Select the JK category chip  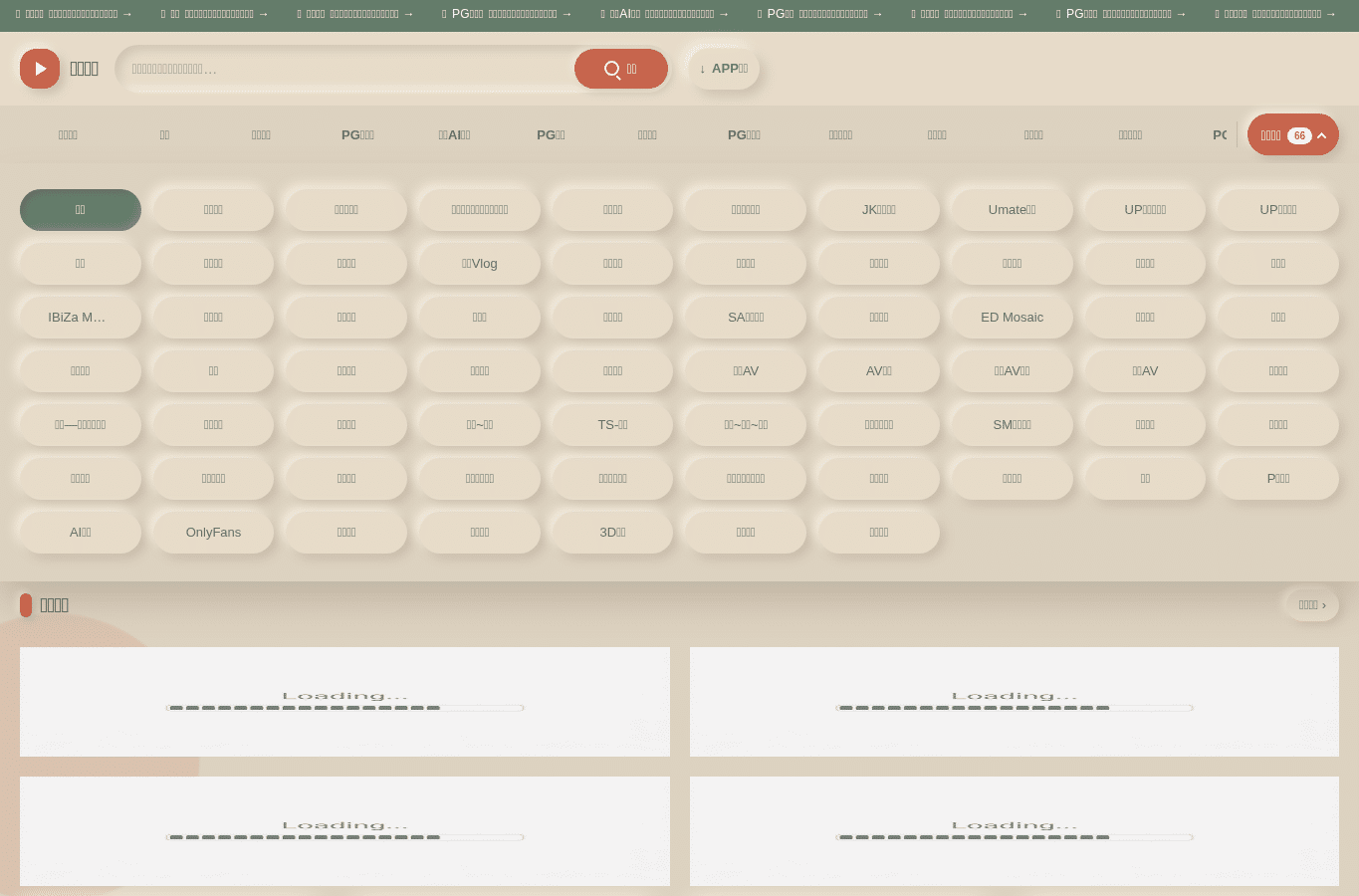click(x=879, y=210)
